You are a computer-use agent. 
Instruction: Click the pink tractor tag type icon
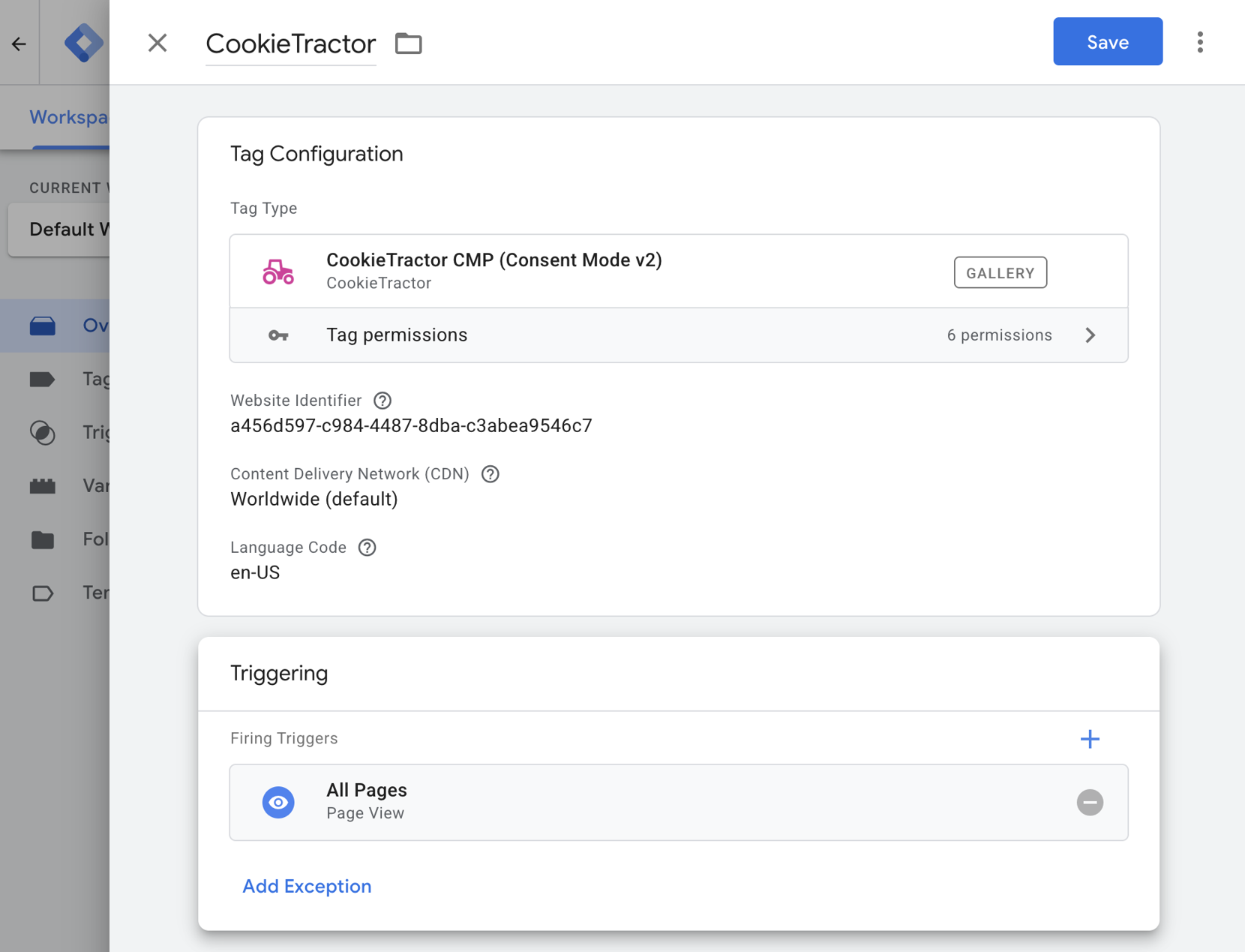click(278, 272)
